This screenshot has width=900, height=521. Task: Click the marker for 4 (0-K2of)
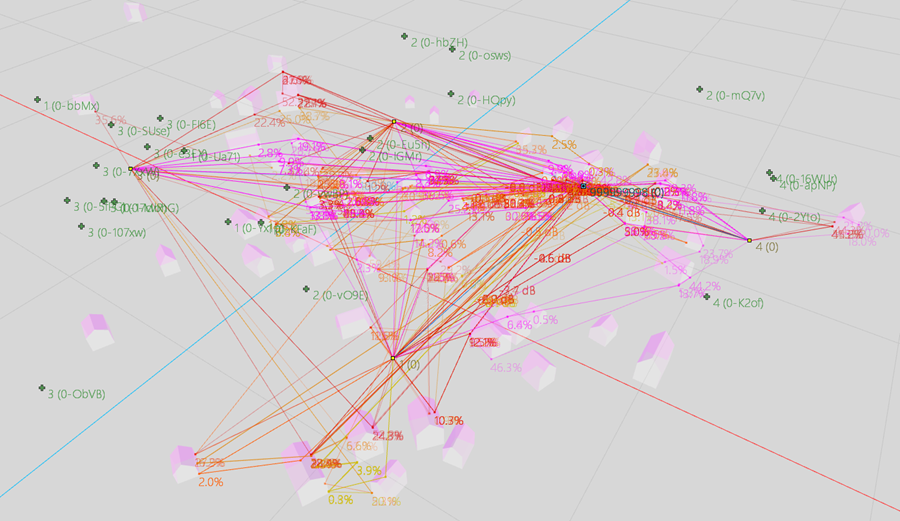tap(706, 296)
